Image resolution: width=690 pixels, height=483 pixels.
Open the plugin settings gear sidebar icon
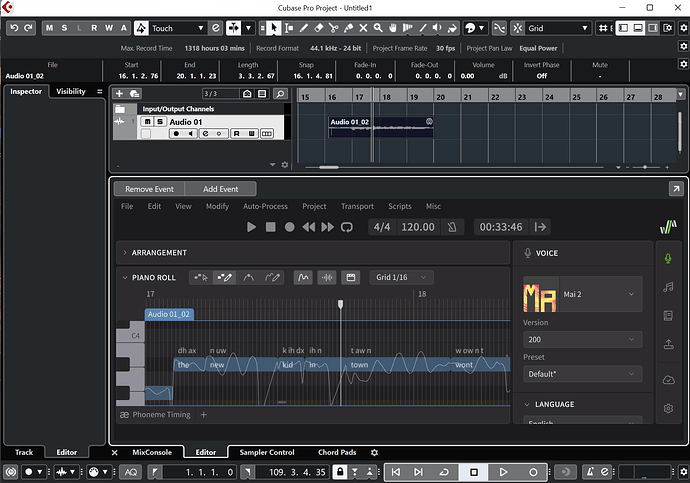coord(668,408)
